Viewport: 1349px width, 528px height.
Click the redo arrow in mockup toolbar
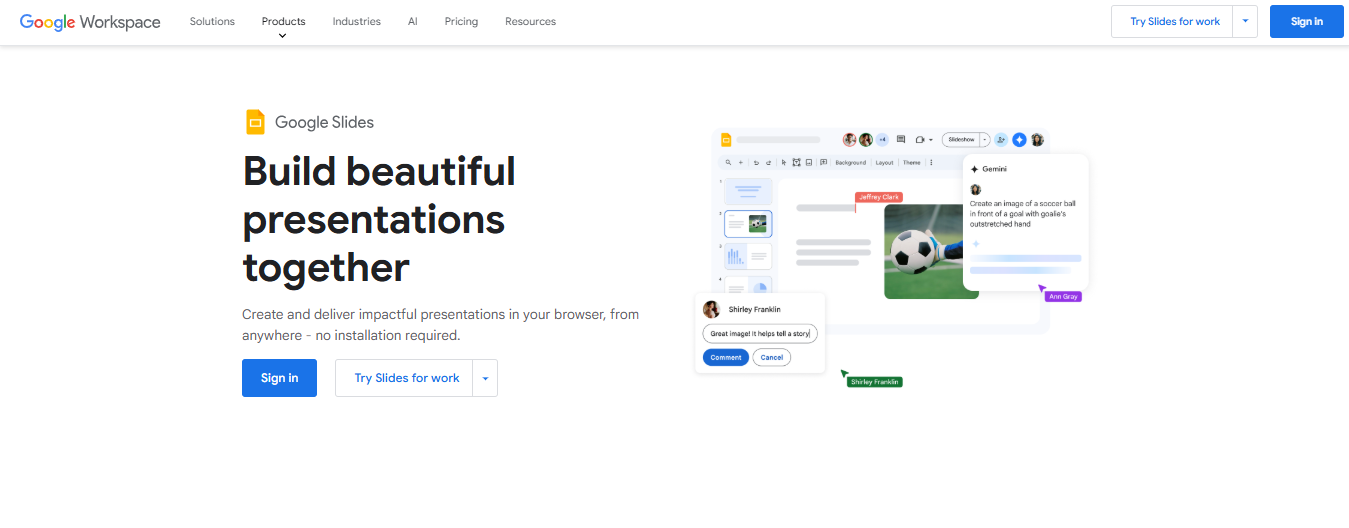click(768, 163)
